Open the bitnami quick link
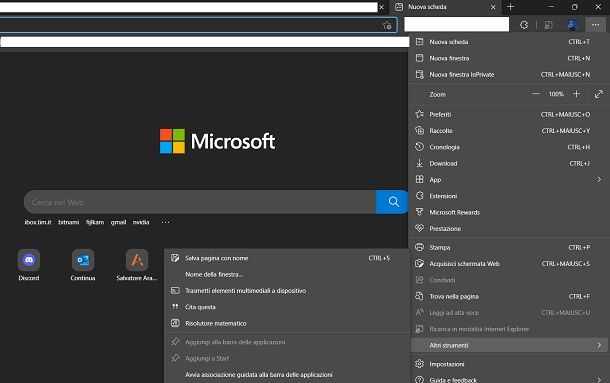Viewport: 610px width, 383px height. coord(68,222)
